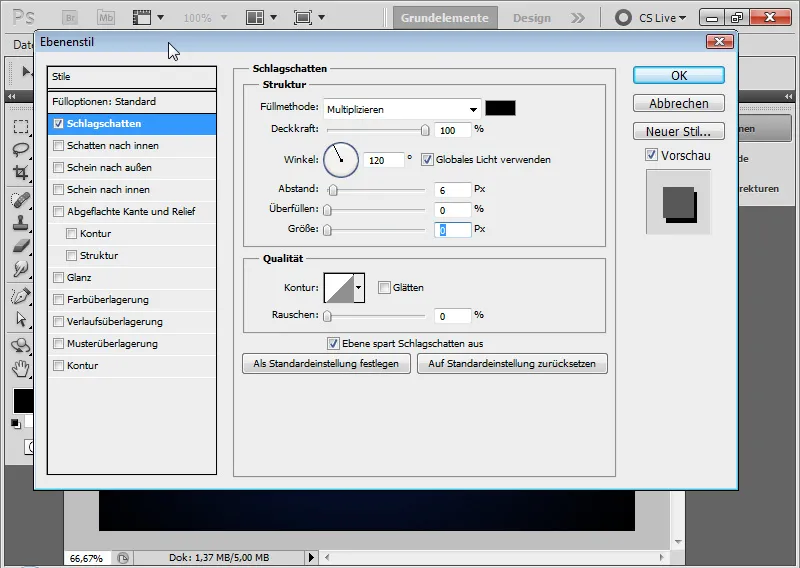The height and width of the screenshot is (568, 800).
Task: Click the foreground color swatch in toolbox
Action: tap(23, 401)
